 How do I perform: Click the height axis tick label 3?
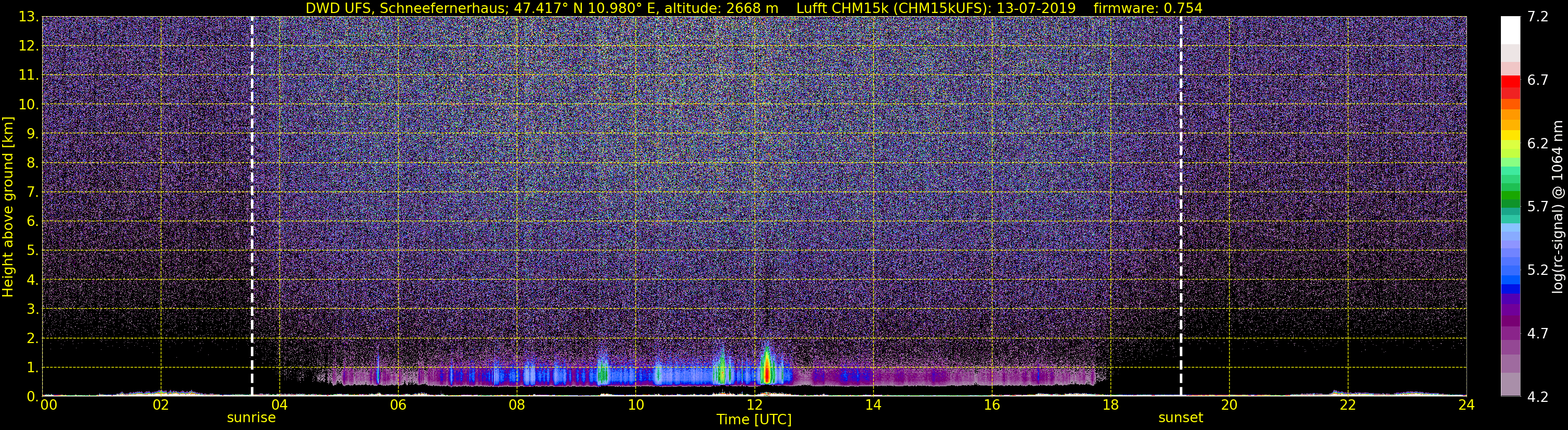point(33,309)
